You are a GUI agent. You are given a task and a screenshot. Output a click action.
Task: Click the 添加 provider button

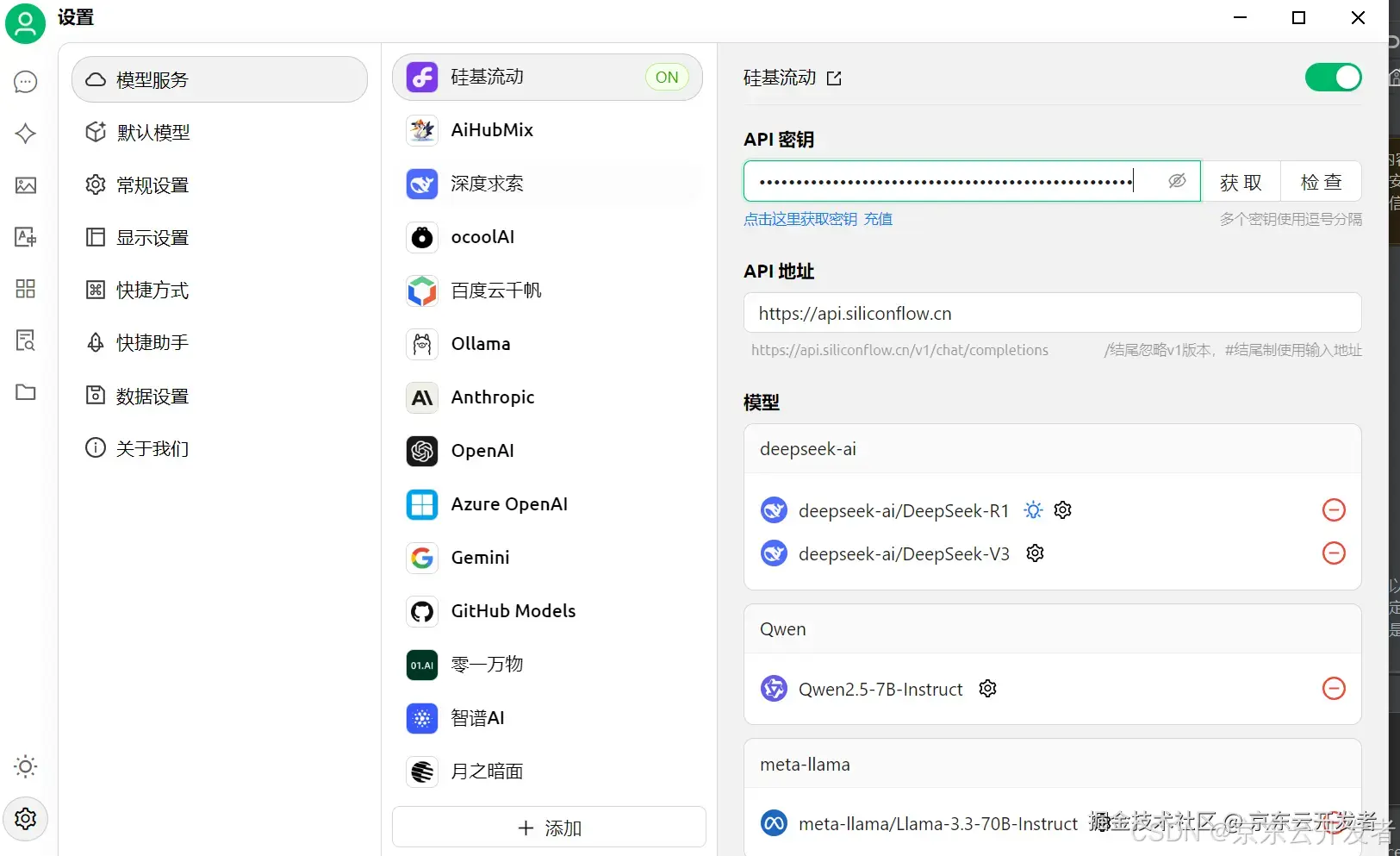click(x=549, y=828)
